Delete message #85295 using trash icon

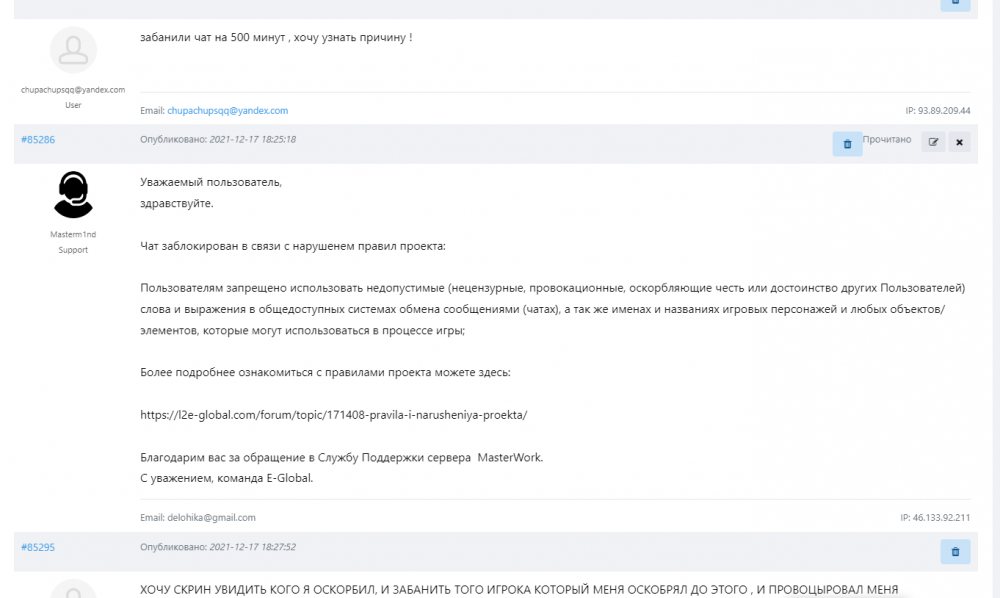pyautogui.click(x=955, y=551)
